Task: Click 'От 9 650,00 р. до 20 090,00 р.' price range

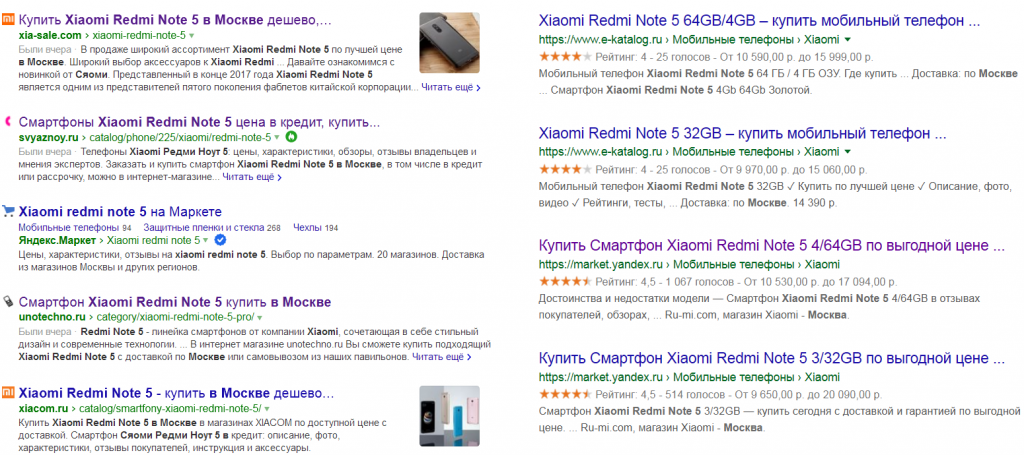Action: tap(808, 395)
